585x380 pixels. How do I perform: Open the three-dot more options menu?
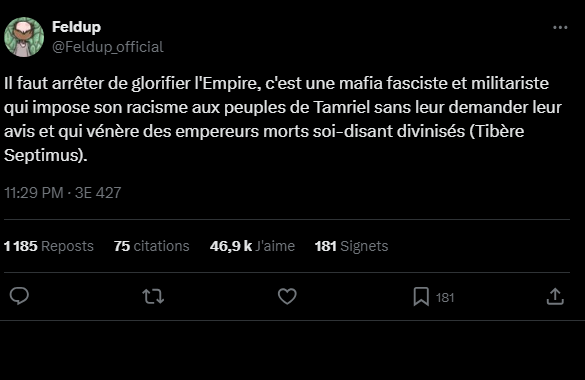click(560, 28)
